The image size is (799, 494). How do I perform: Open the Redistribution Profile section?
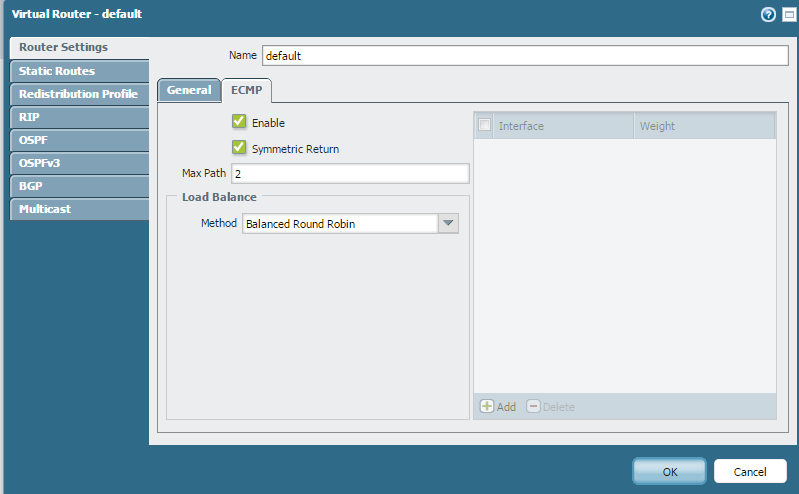(x=79, y=94)
